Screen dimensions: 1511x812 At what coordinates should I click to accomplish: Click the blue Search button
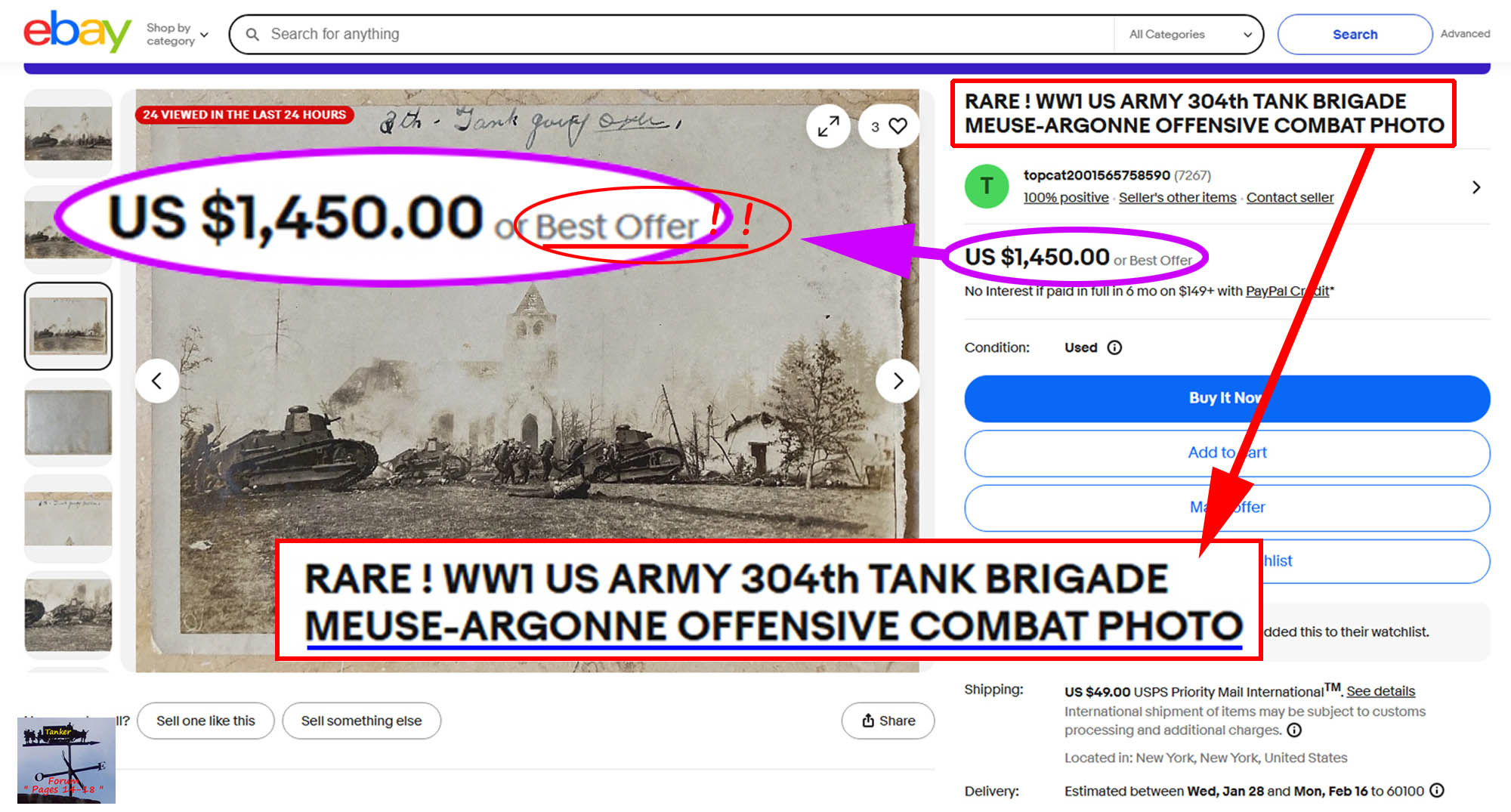click(1355, 34)
